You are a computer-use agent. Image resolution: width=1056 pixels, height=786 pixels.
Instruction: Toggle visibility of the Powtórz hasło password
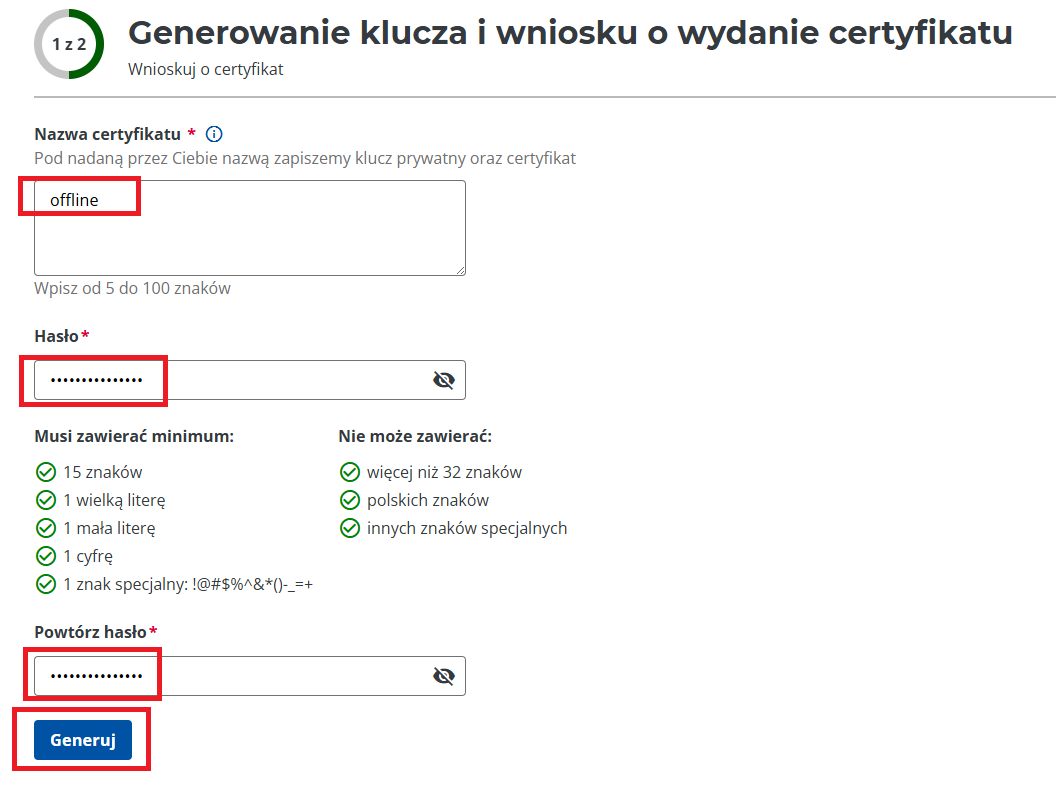(x=444, y=676)
